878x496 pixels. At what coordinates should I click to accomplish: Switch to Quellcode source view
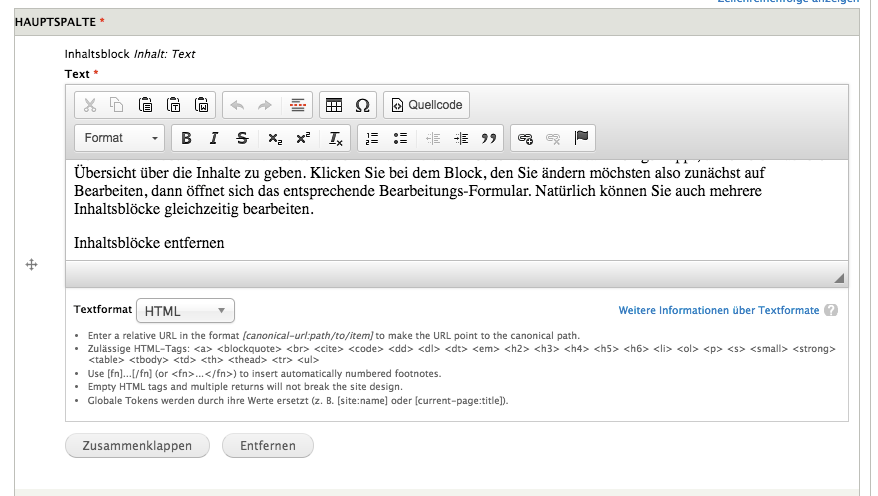(x=426, y=105)
